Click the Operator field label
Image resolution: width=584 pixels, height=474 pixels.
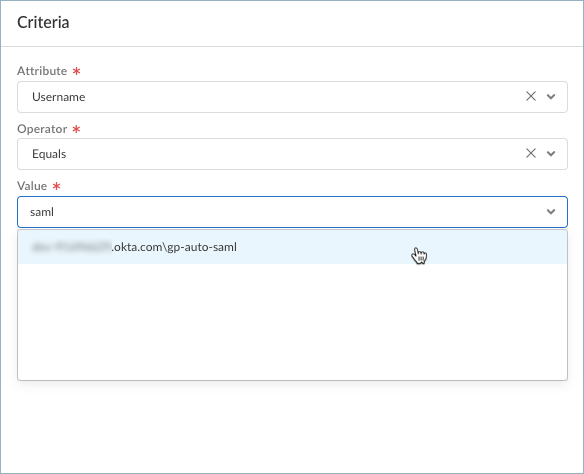tap(42, 129)
